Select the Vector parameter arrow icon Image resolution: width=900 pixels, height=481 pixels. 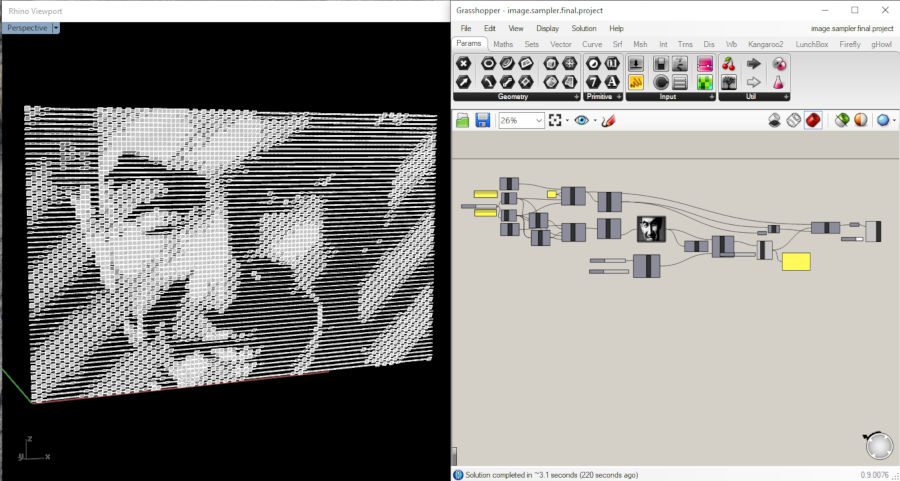(x=464, y=82)
